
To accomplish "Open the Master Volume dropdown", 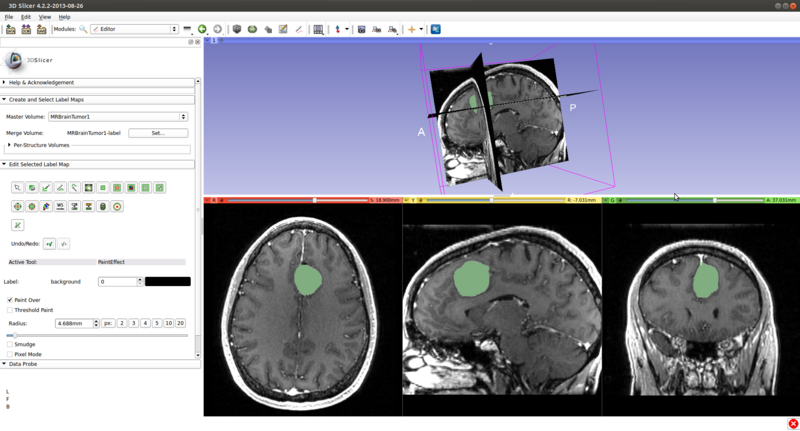I will [117, 117].
